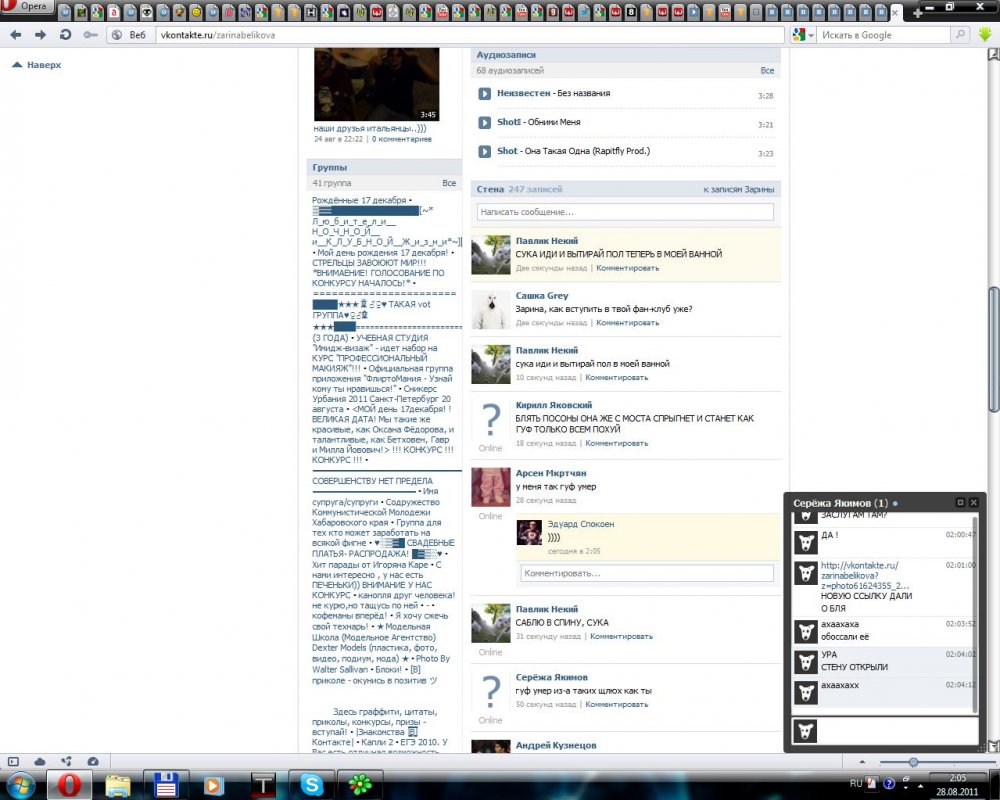Click the chat scrollbar

pos(974,614)
